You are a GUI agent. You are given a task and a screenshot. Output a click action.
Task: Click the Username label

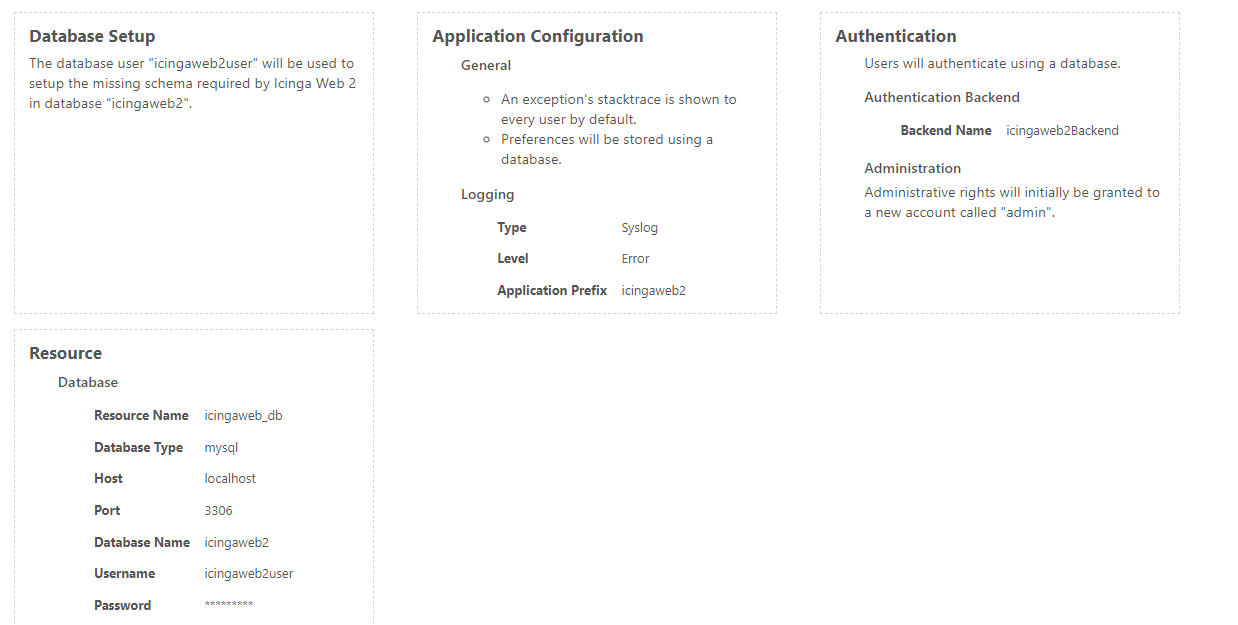[x=125, y=574]
